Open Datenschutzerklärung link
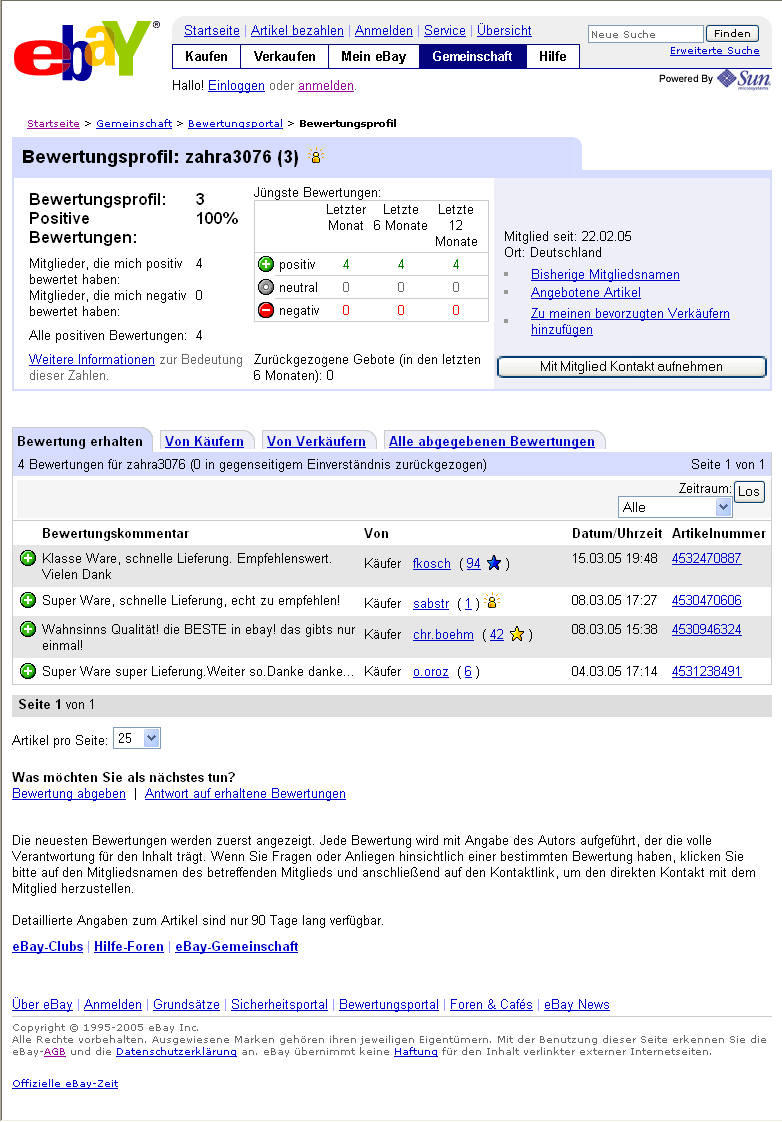Screen dimensions: 782x1122 click(176, 1052)
